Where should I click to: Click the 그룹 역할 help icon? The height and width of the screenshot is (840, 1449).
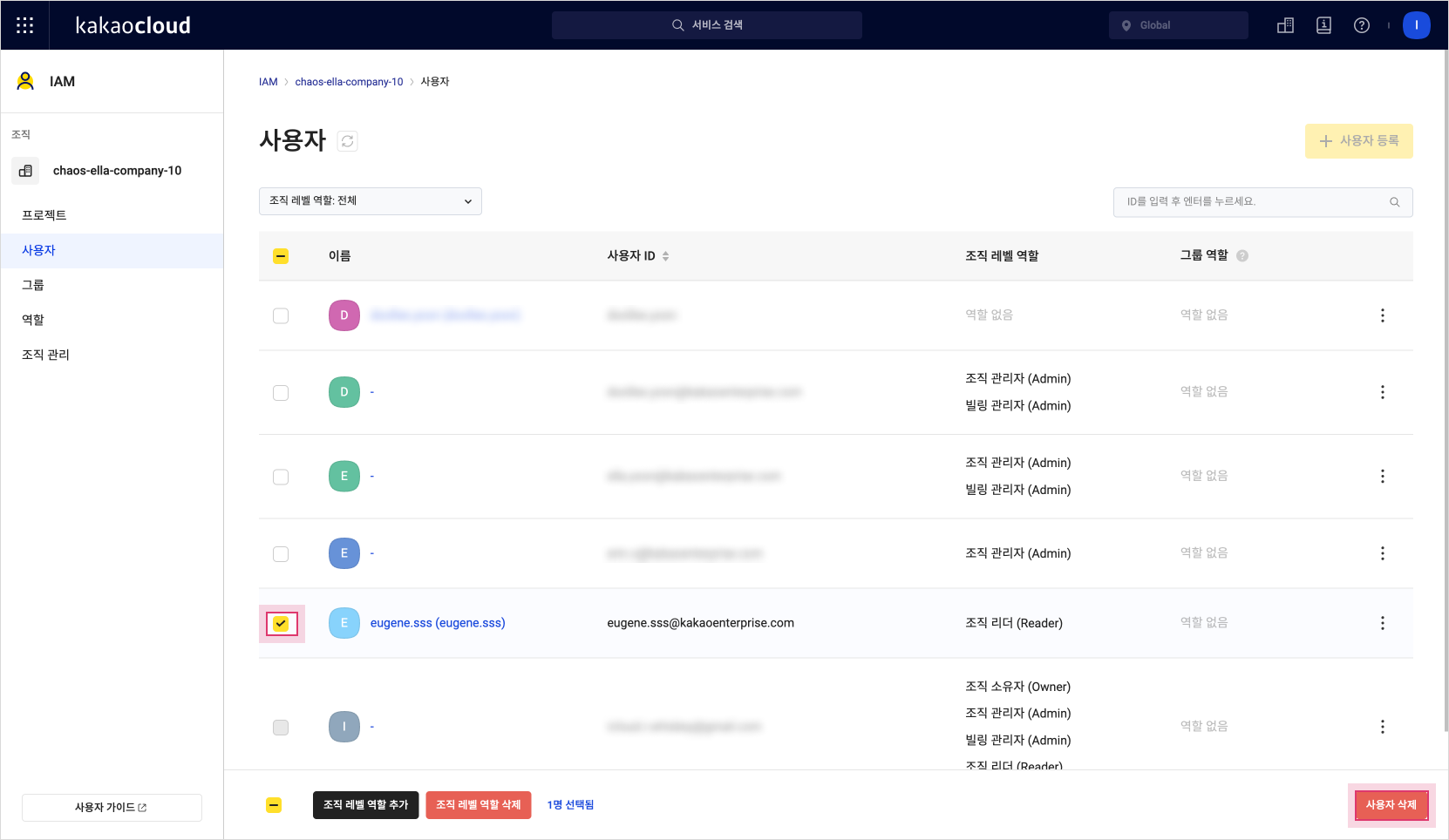(1242, 256)
